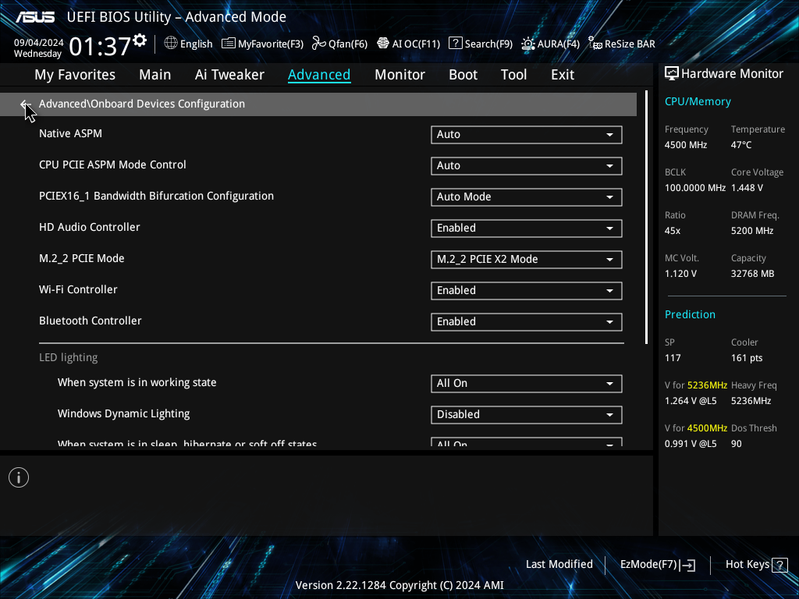Click the Hardware Monitor screen icon

click(672, 74)
